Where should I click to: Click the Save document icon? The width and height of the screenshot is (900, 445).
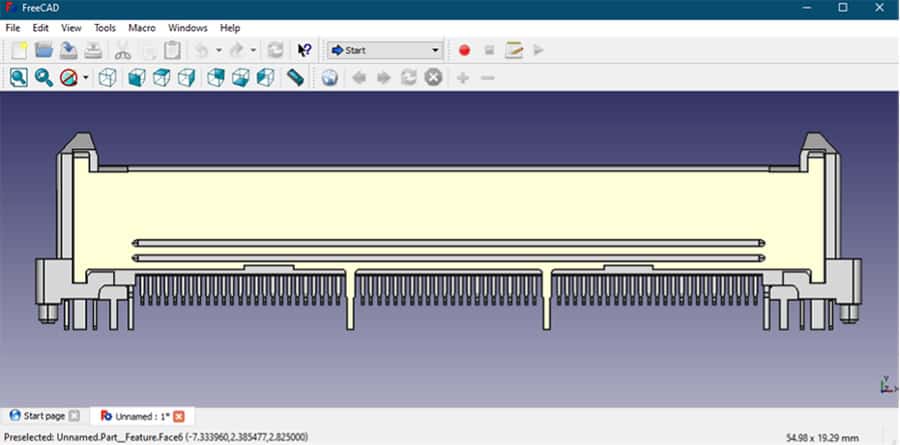pos(69,51)
